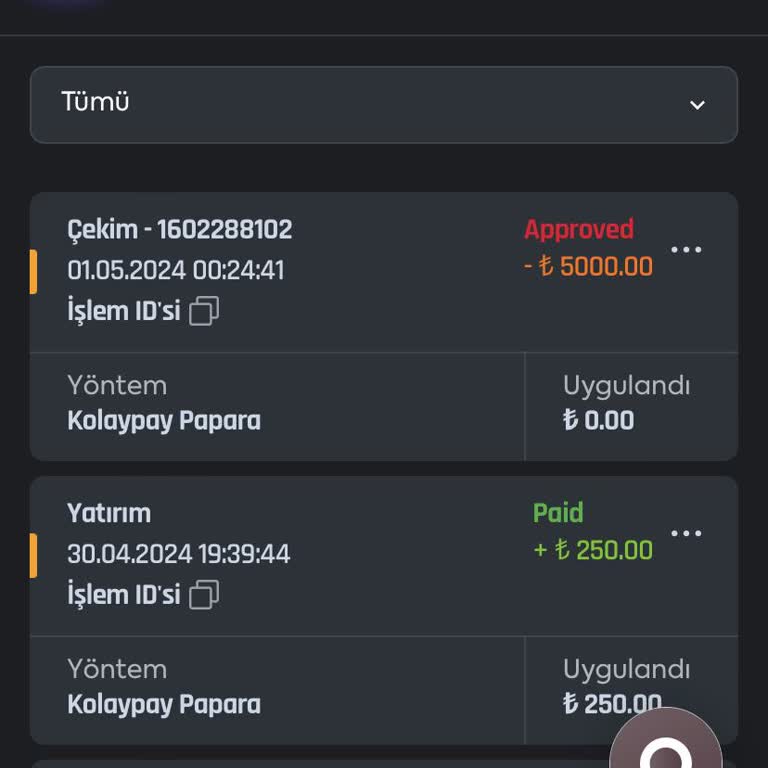Screen dimensions: 768x768
Task: Select the Çekim - 1602288102 title
Action: pyautogui.click(x=180, y=230)
